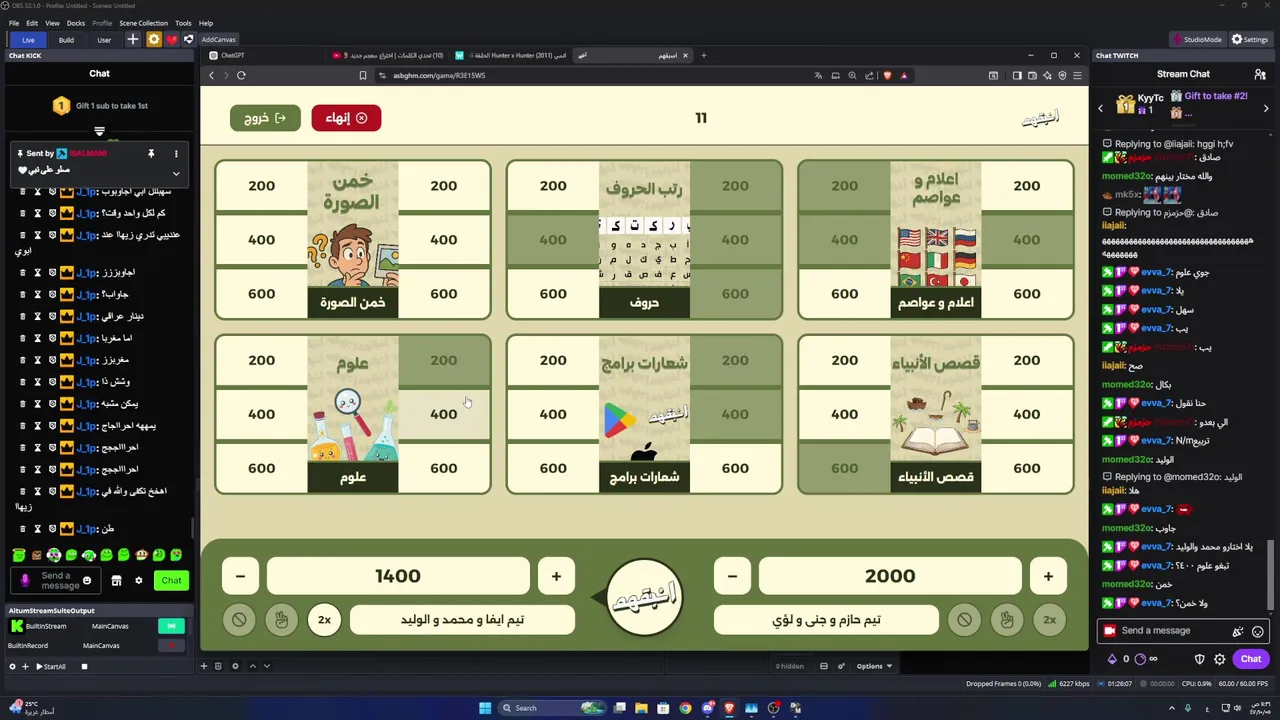This screenshot has width=1280, height=720.
Task: Open Kick chat shop icon
Action: (116, 581)
